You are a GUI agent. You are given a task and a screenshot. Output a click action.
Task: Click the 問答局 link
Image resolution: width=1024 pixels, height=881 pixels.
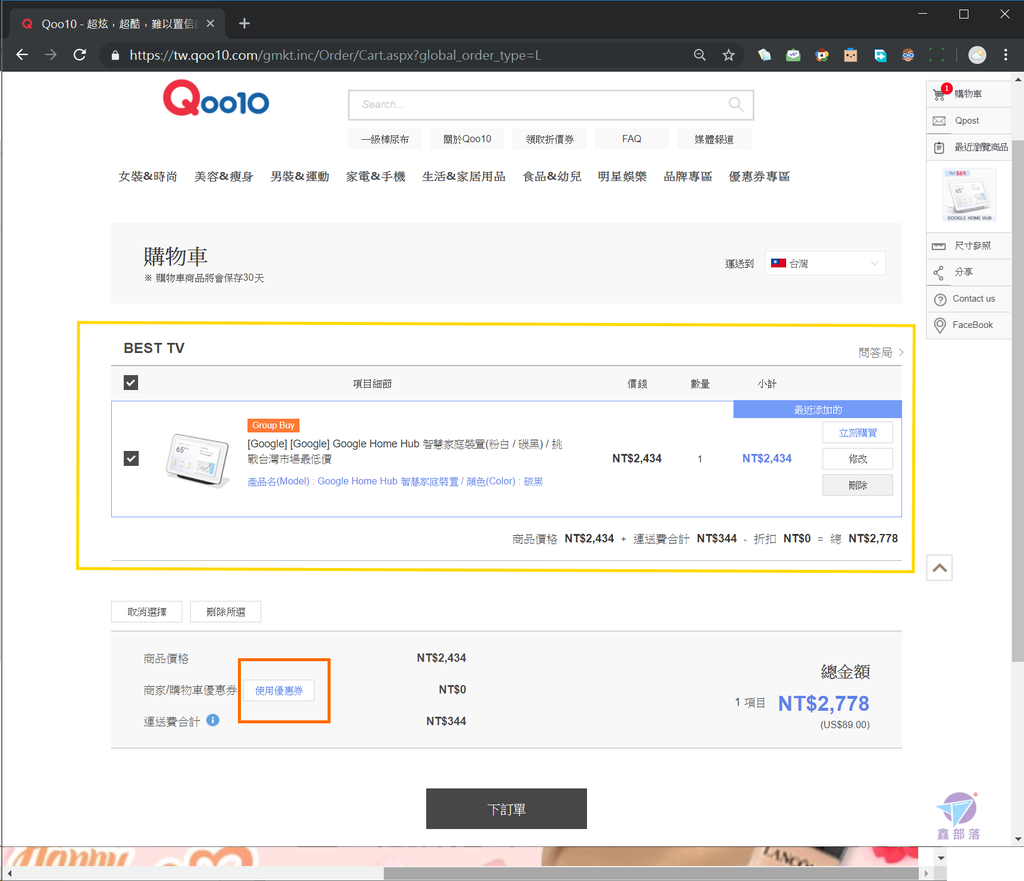pos(880,353)
